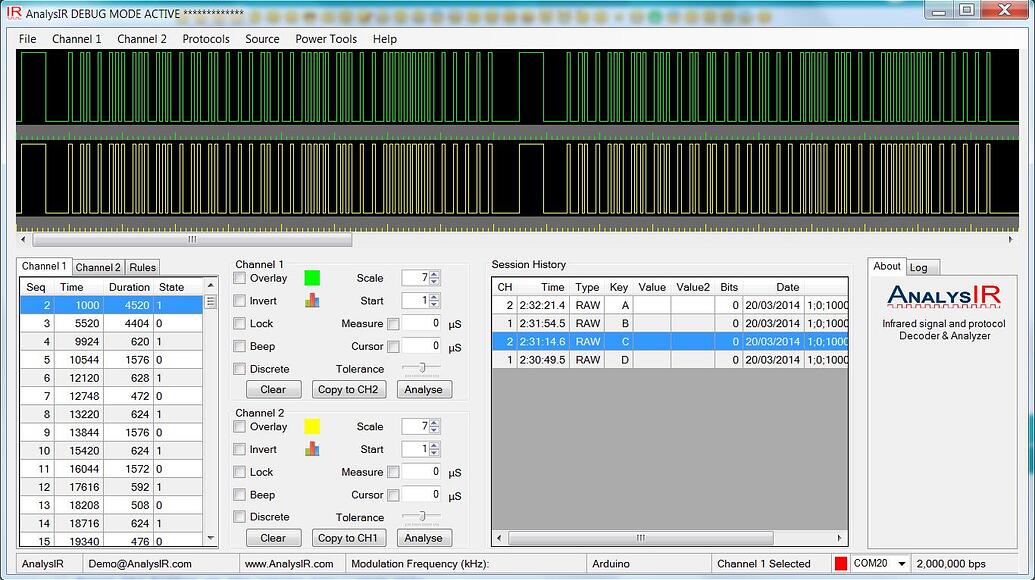Viewport: 1035px width, 580px height.
Task: Pick Channel 1 green trace color
Action: tap(312, 278)
